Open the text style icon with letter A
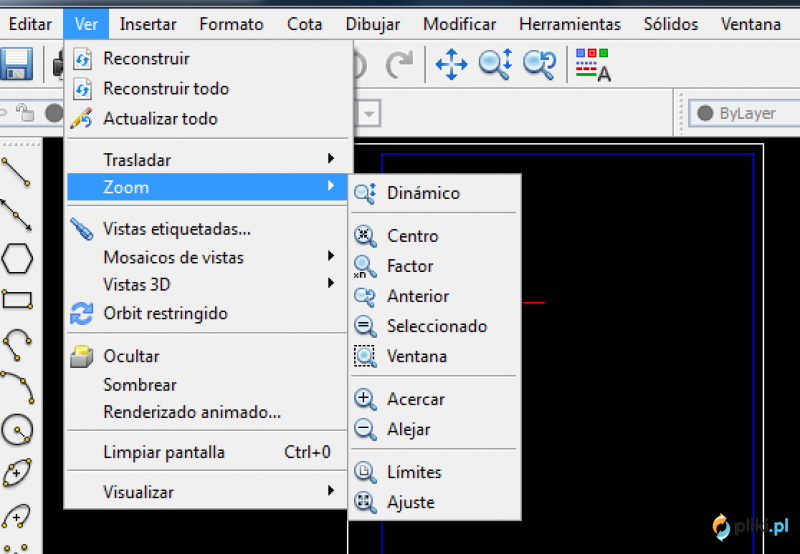The height and width of the screenshot is (554, 800). 593,65
